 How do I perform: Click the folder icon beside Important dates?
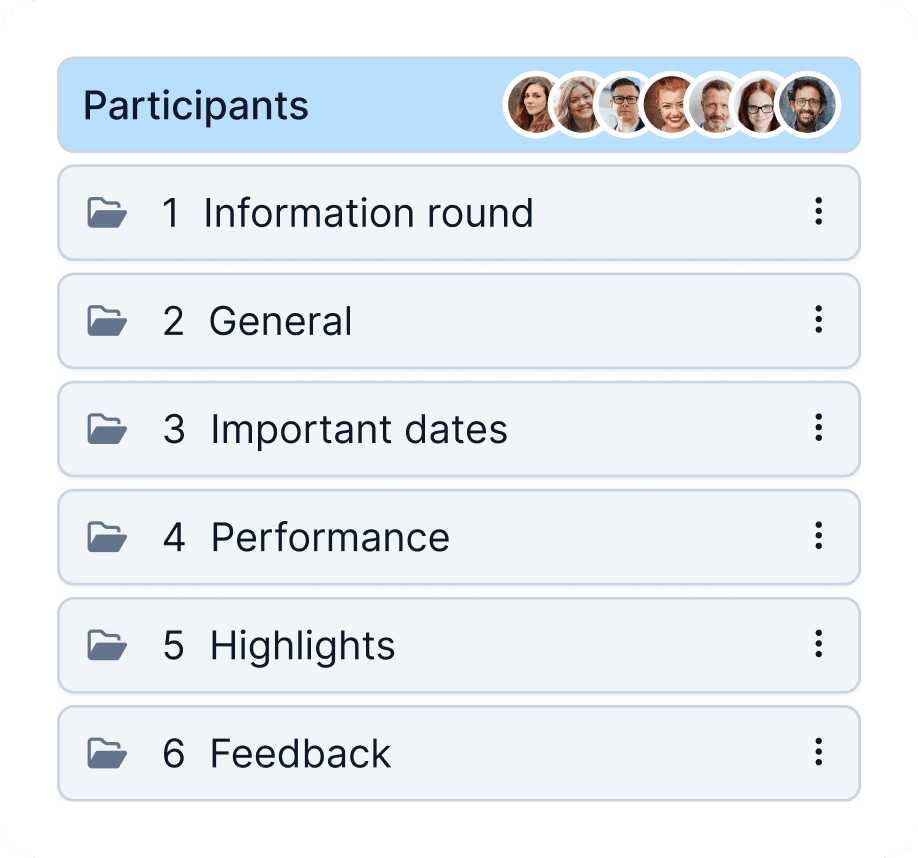click(107, 429)
